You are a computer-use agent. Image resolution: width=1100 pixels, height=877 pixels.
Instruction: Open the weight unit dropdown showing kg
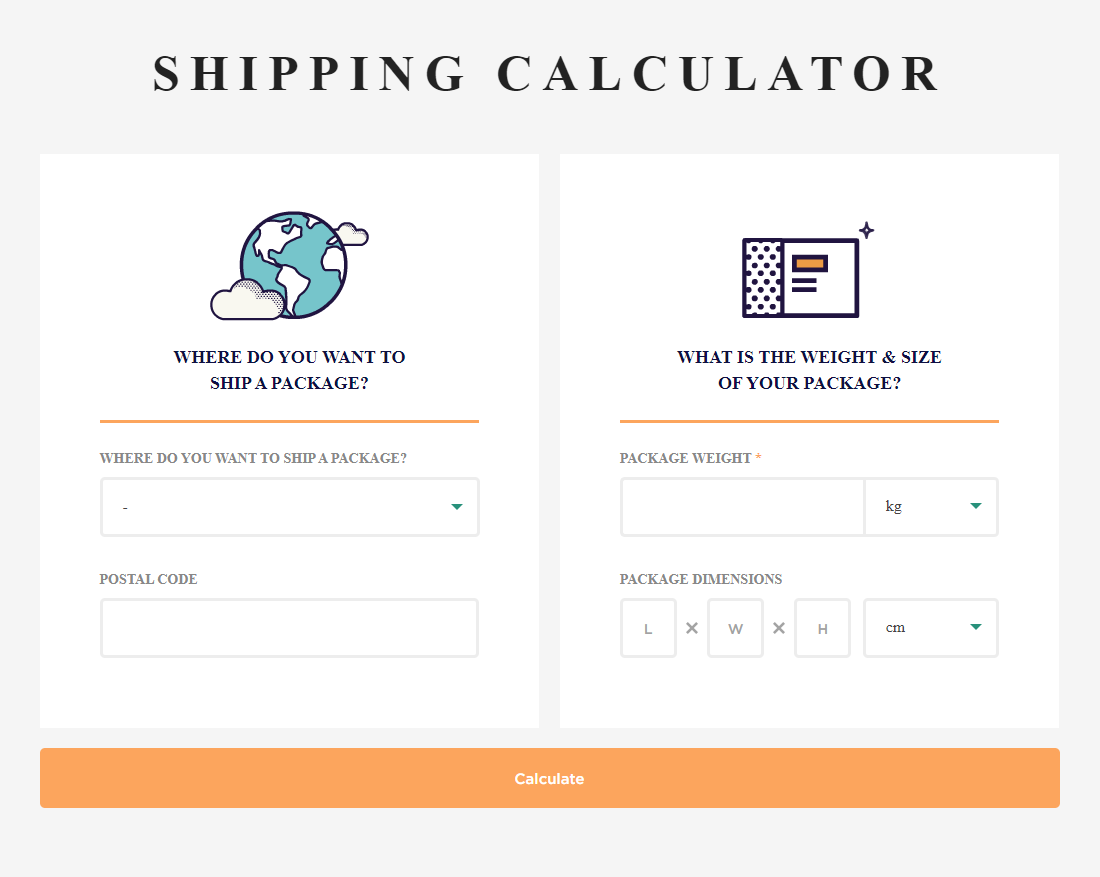(x=930, y=507)
